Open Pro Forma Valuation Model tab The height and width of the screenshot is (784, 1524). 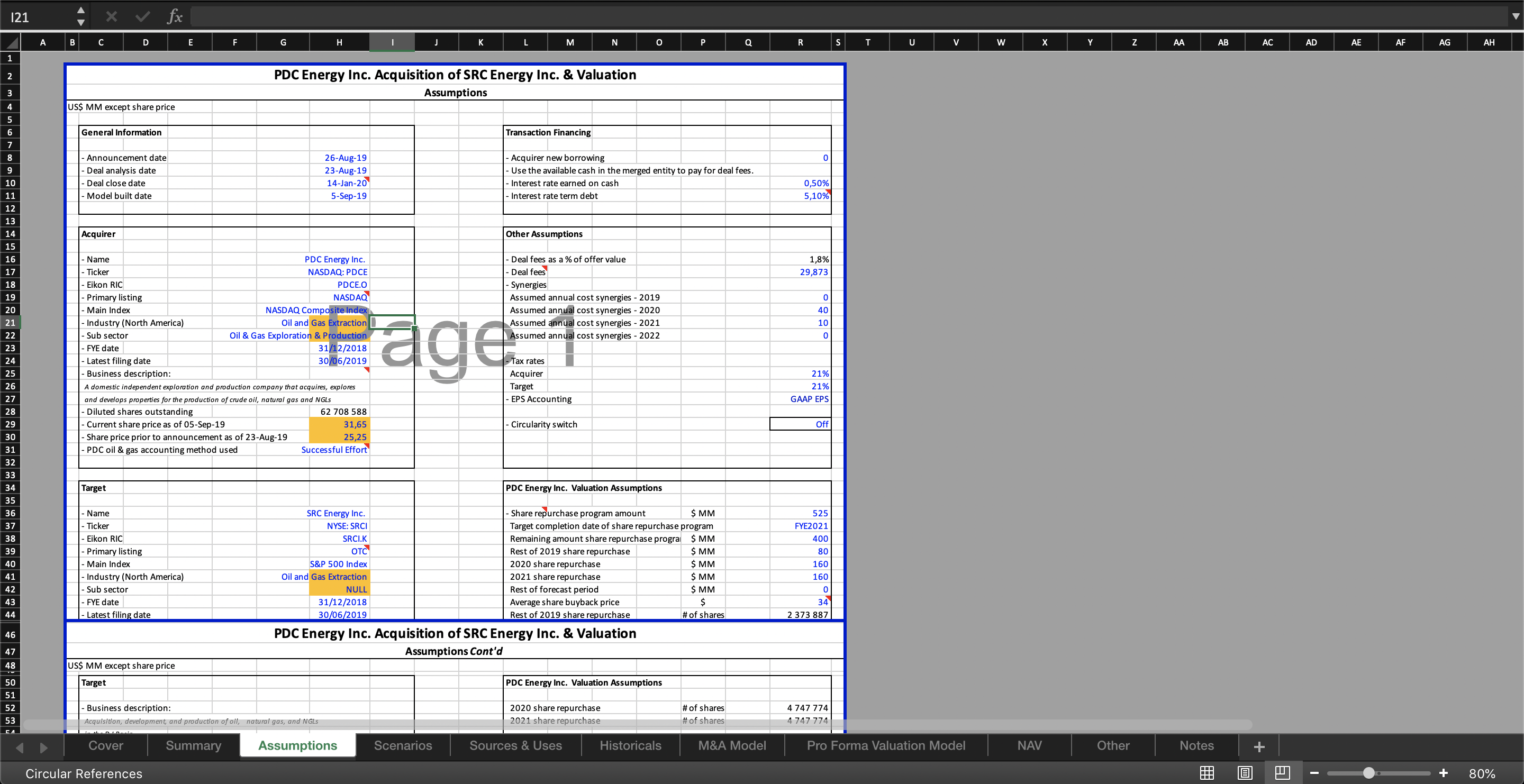point(886,745)
